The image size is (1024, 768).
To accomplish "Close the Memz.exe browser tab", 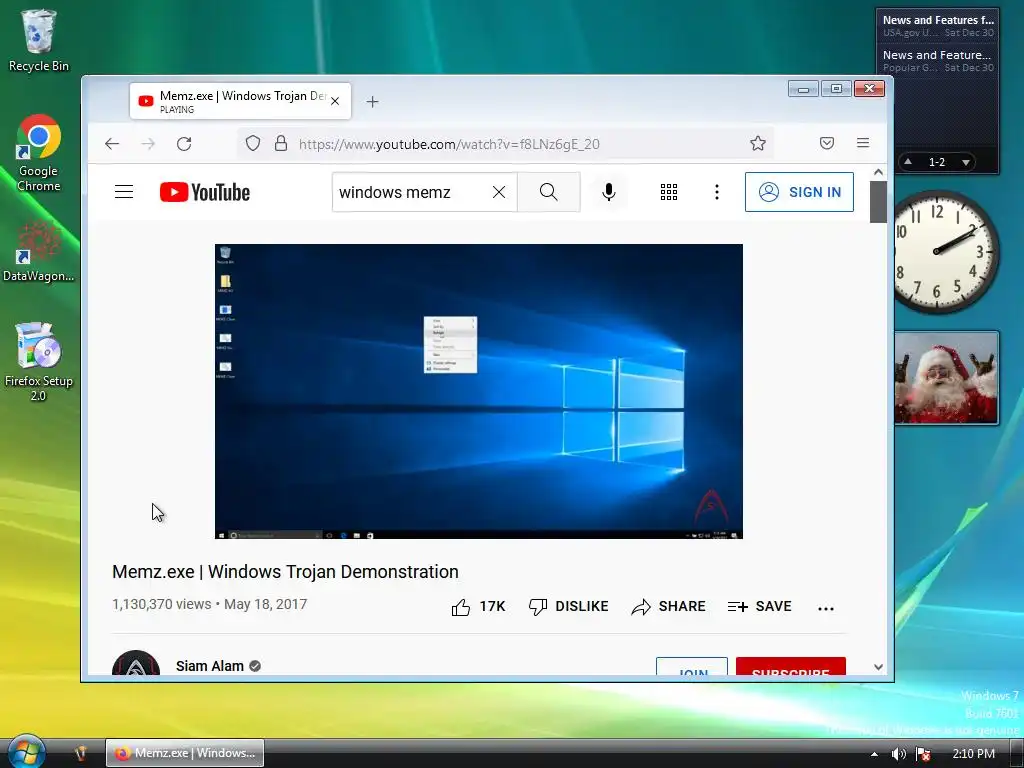I will click(x=335, y=101).
